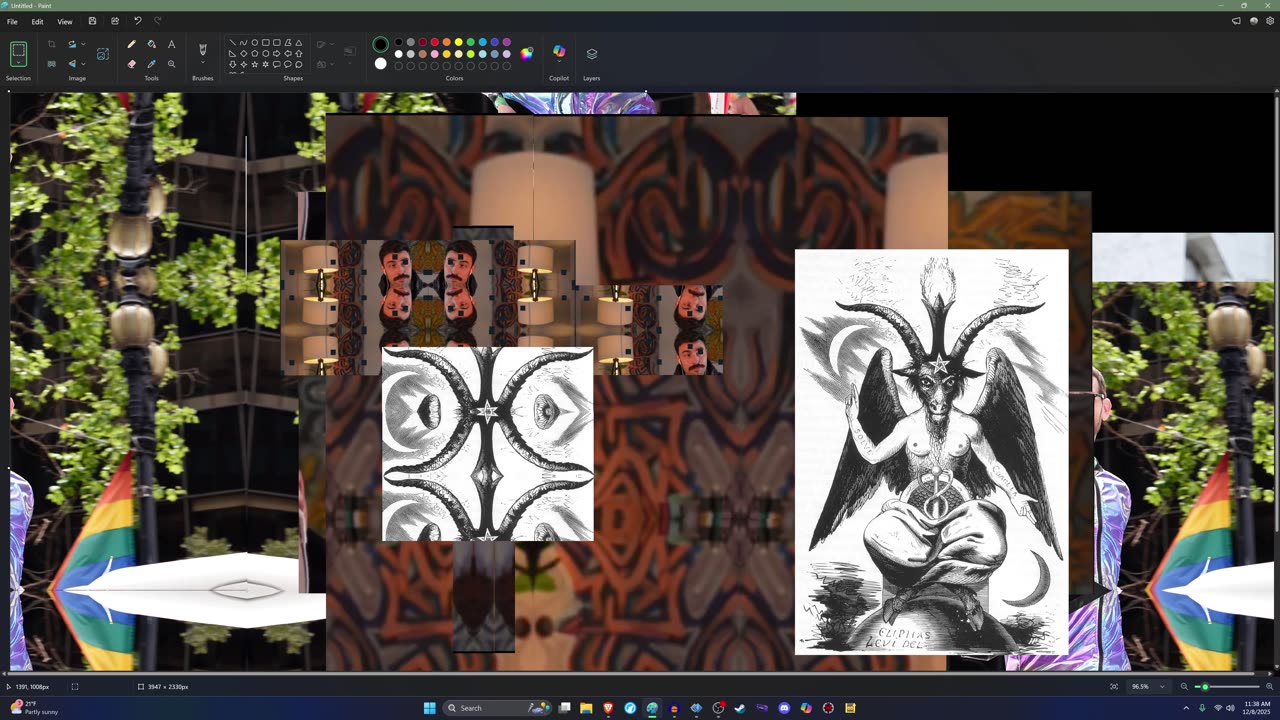Choose the Right arrow shape
This screenshot has width=1280, height=720.
[x=276, y=53]
